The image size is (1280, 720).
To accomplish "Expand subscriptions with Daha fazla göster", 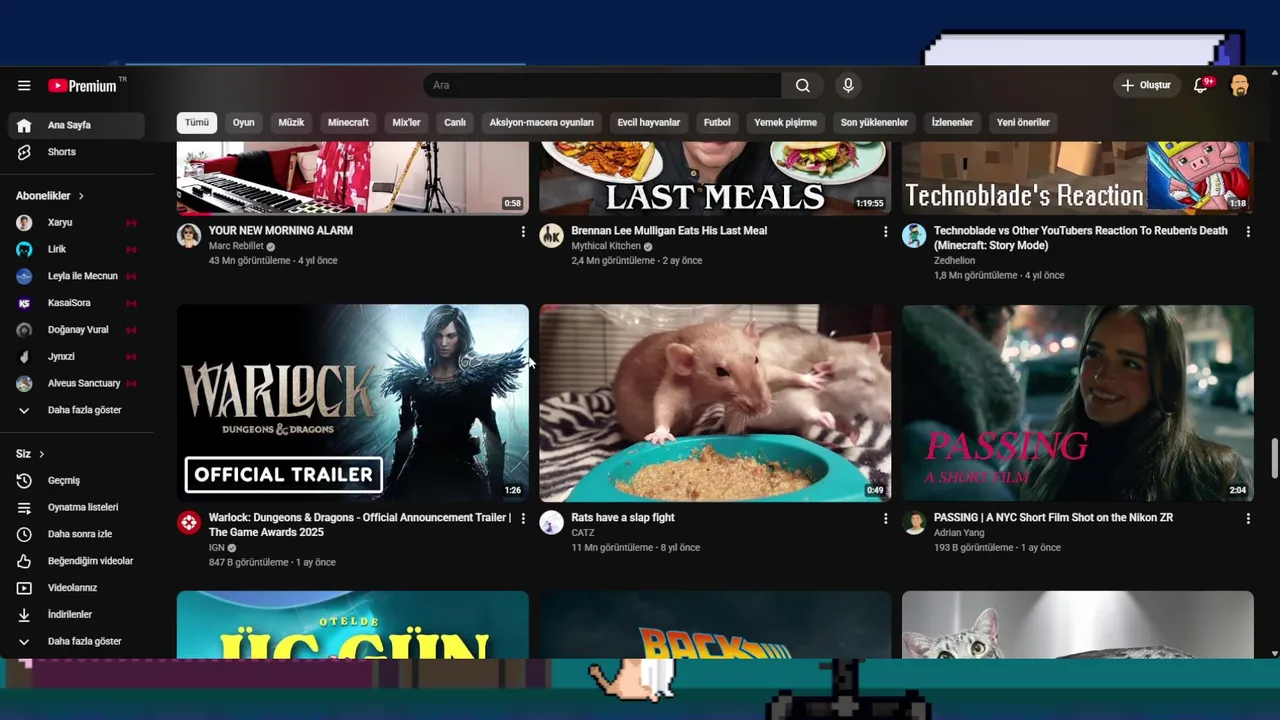I will pos(77,410).
